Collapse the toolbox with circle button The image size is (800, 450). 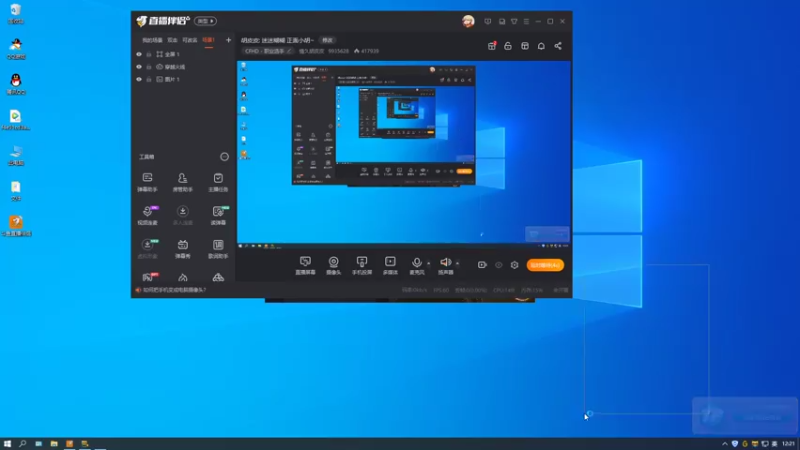pyautogui.click(x=224, y=157)
